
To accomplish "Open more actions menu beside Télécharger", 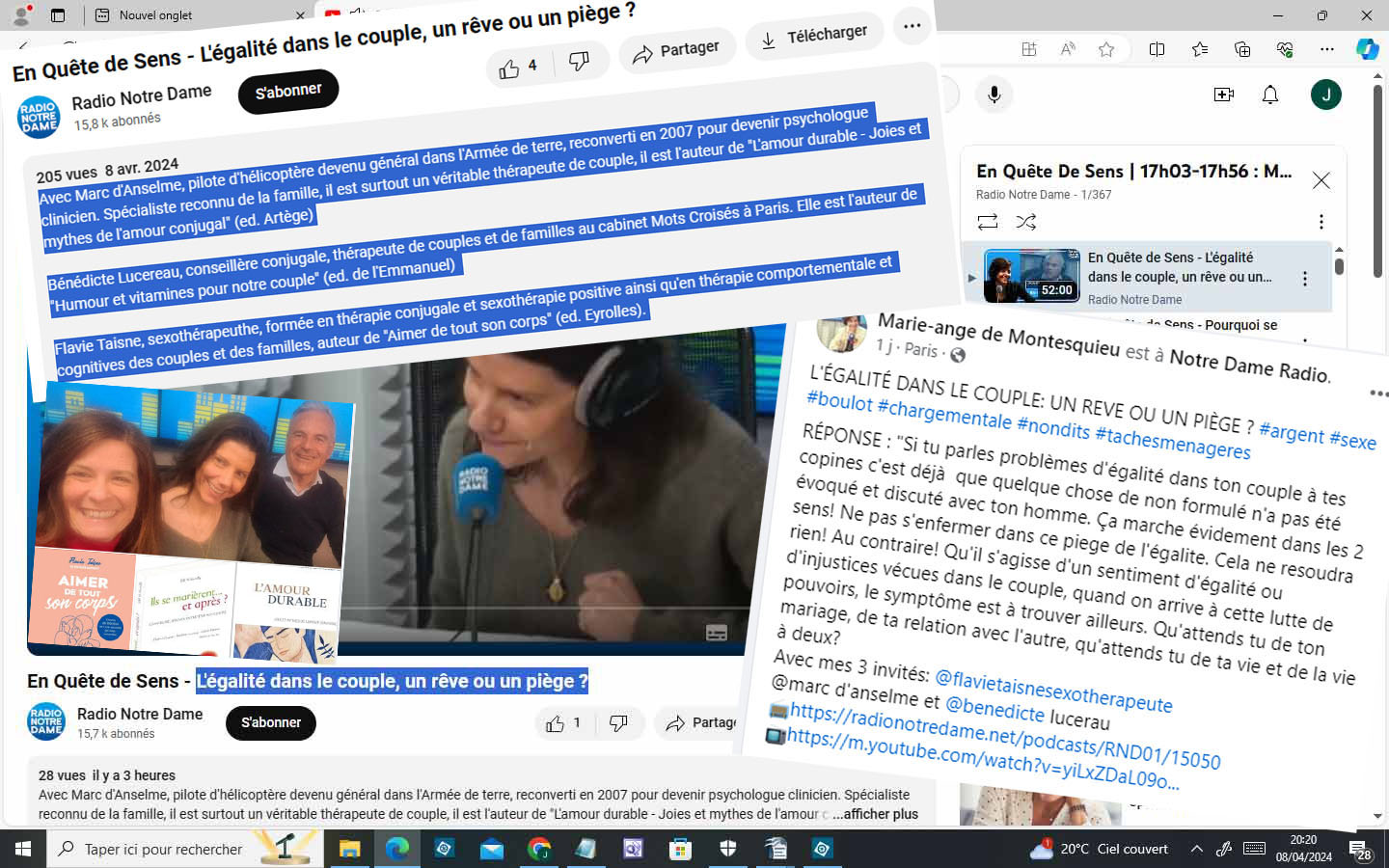I will tap(912, 26).
